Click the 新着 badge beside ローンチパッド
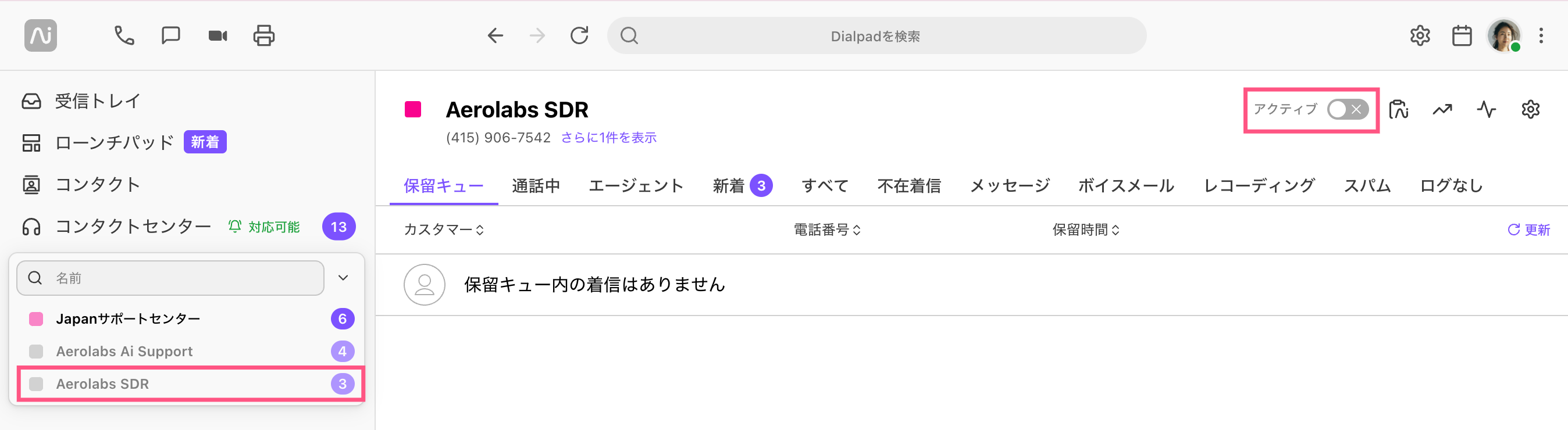 point(205,142)
